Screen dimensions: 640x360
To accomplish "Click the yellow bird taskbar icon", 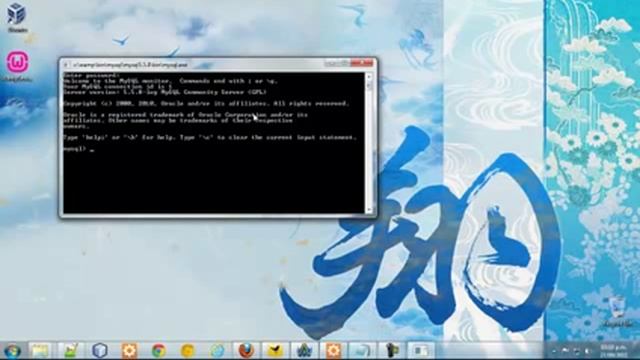I will click(x=275, y=351).
